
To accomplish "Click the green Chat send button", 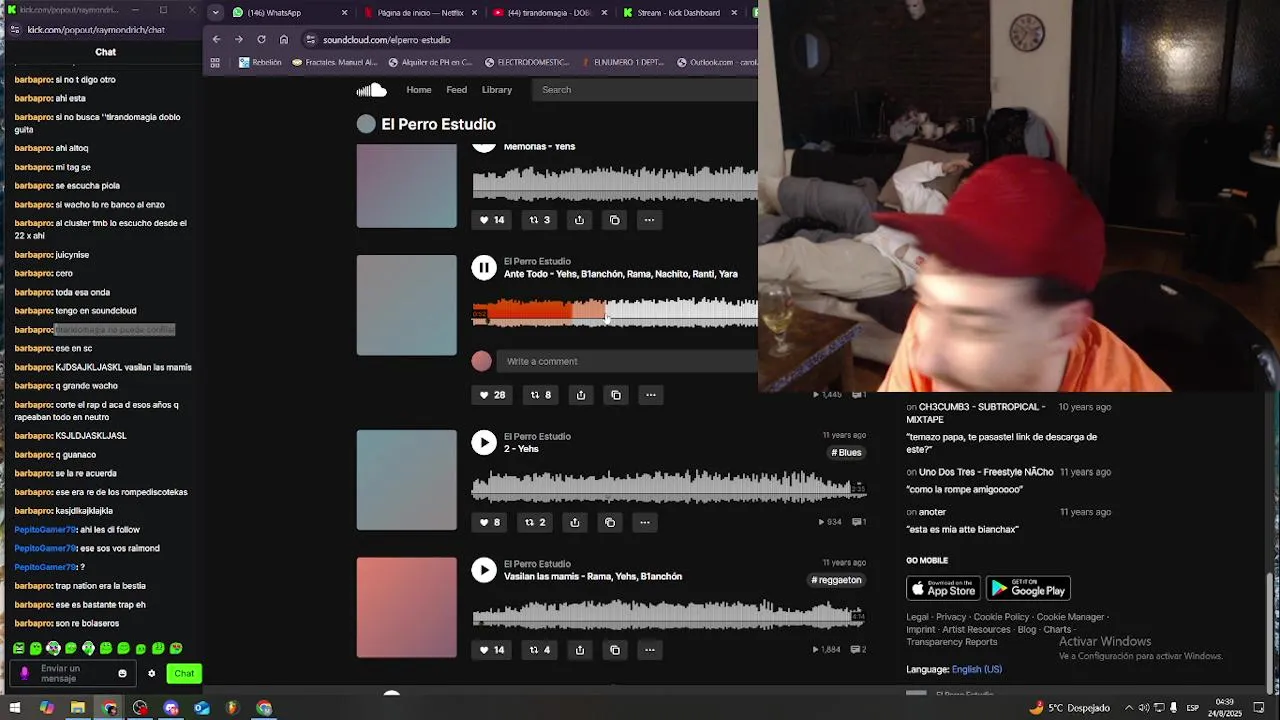I will pyautogui.click(x=184, y=674).
